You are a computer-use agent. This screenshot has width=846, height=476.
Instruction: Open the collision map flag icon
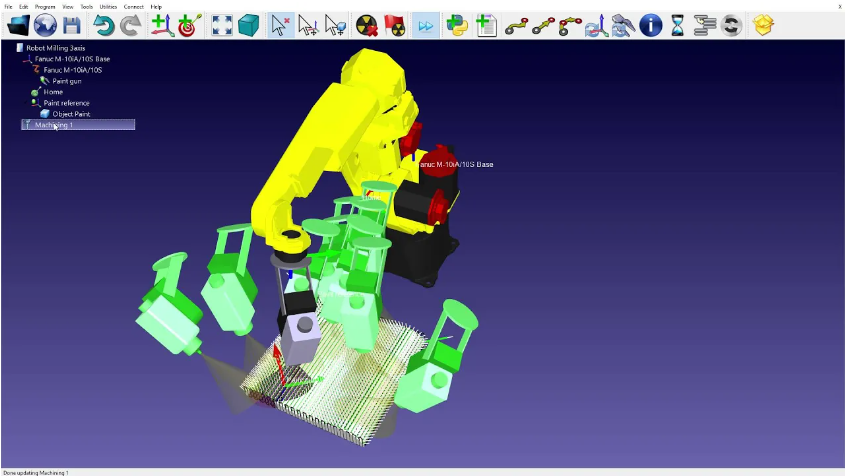(394, 25)
